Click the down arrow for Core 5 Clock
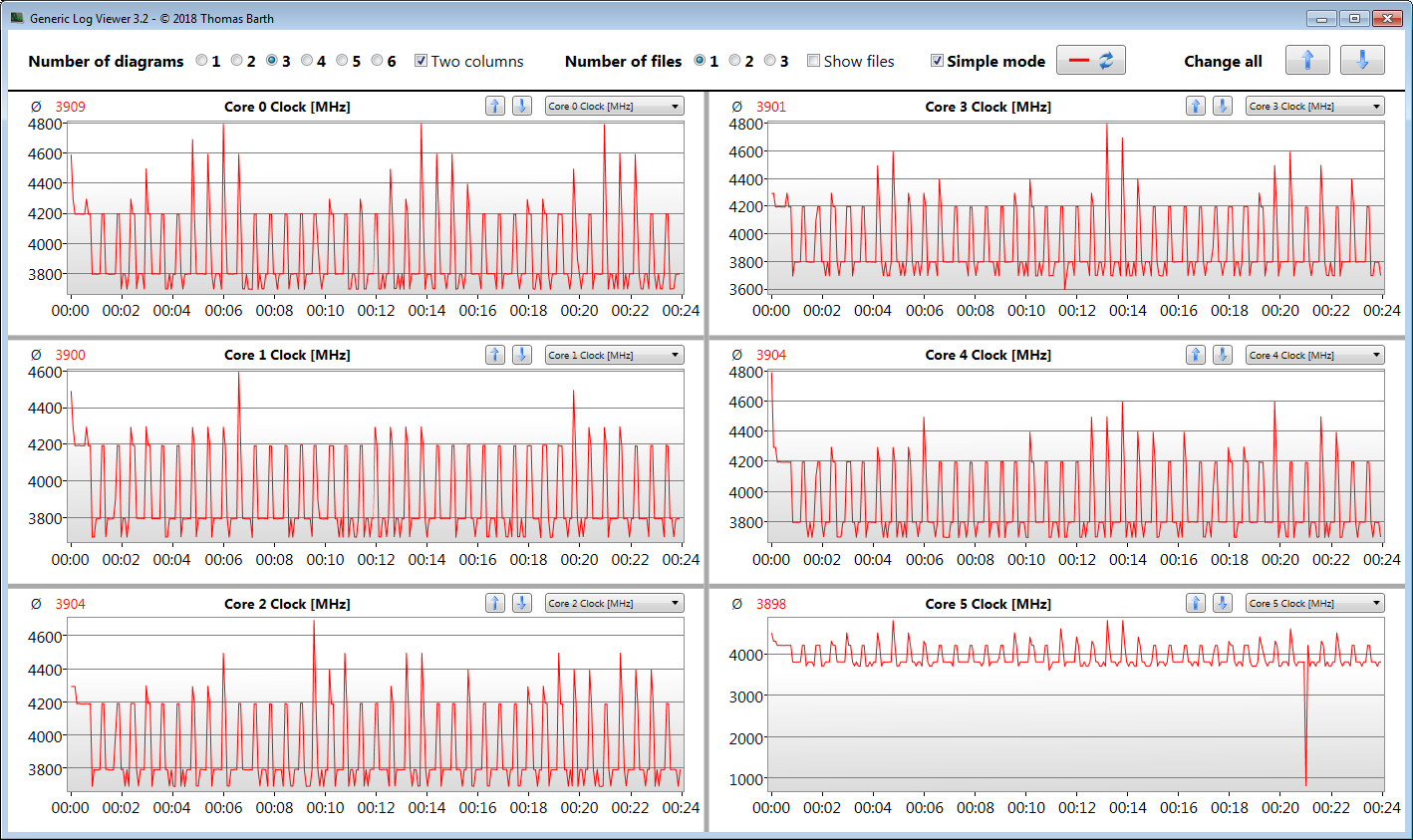This screenshot has height=840, width=1413. 1223,603
